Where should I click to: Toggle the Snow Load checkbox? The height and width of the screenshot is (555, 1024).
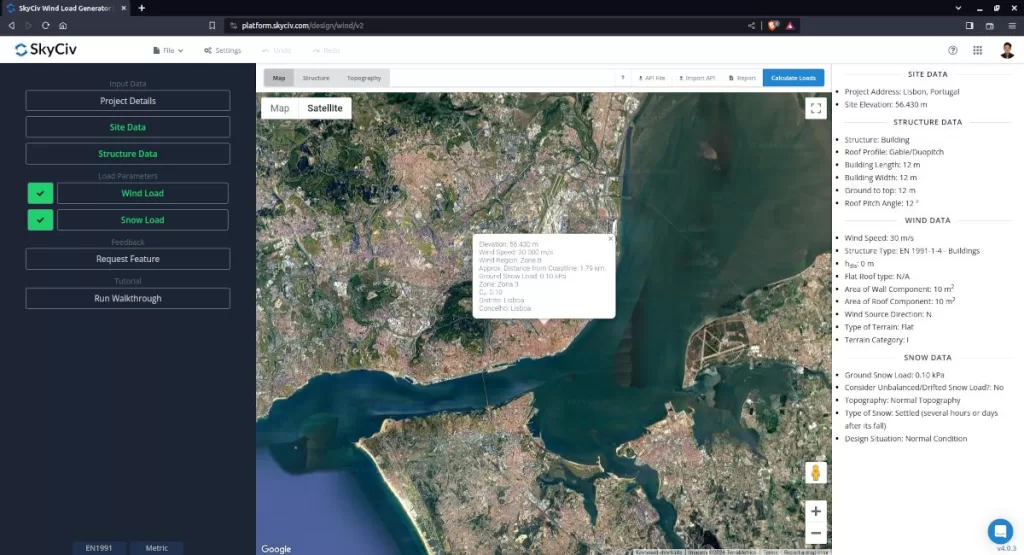coord(40,220)
